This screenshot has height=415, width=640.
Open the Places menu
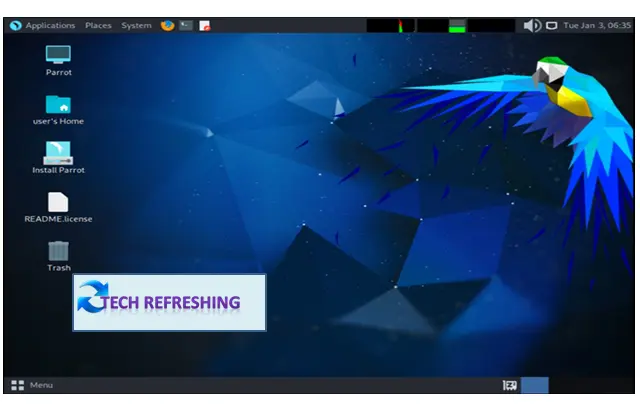tap(98, 25)
